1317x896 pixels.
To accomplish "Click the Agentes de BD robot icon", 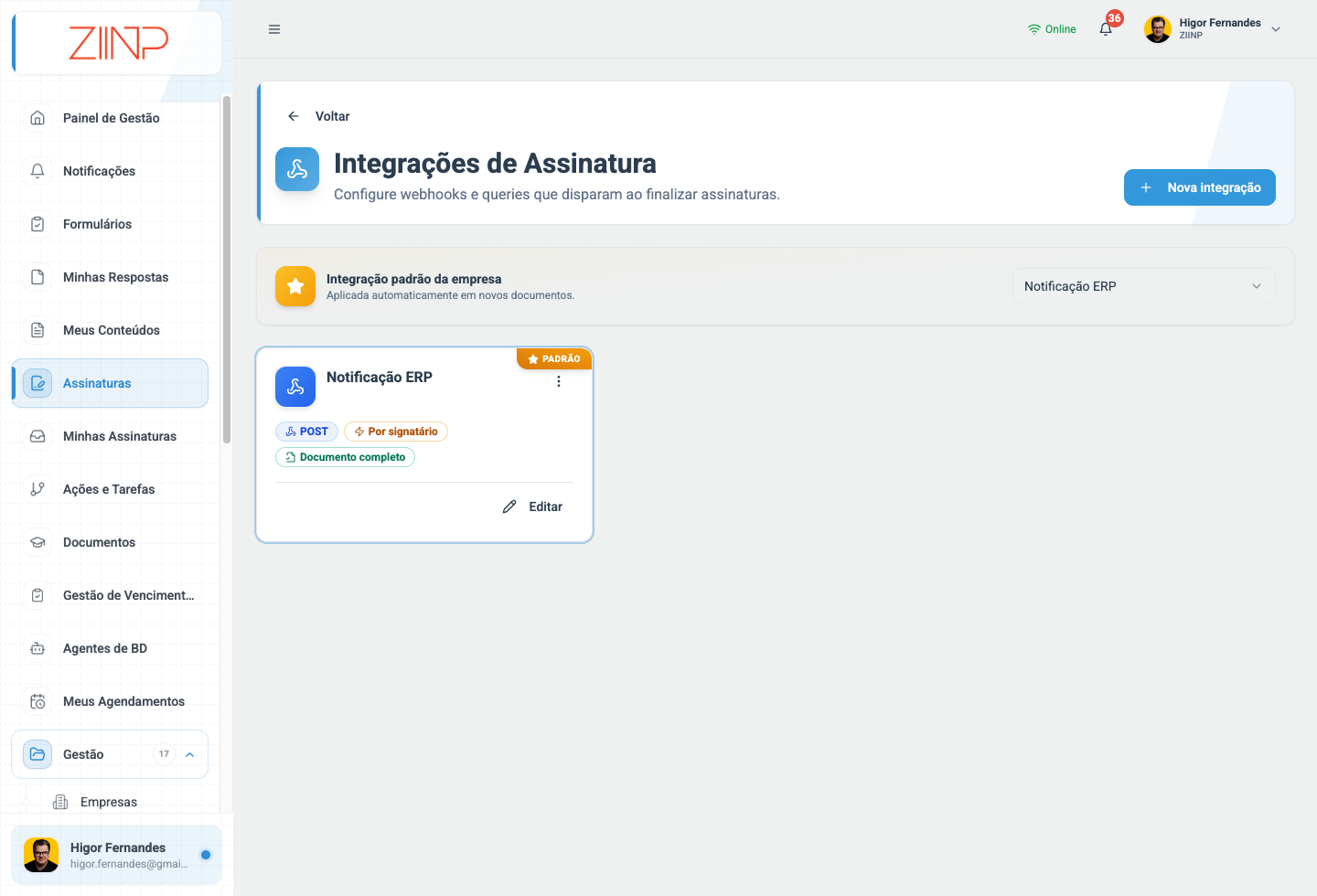I will tap(37, 648).
